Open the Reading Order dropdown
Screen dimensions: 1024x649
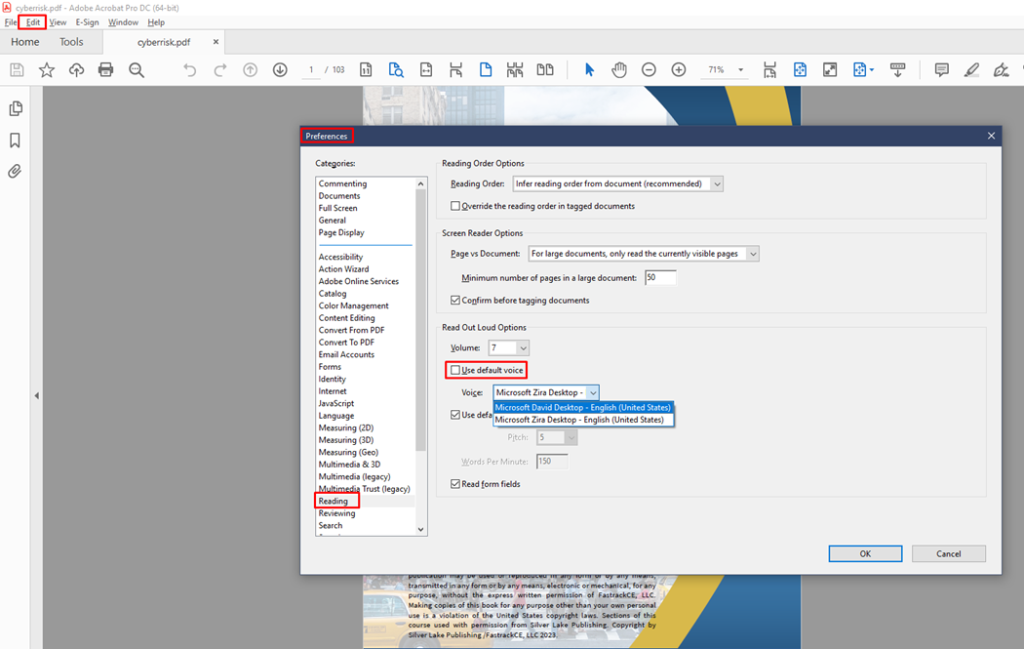click(x=618, y=184)
